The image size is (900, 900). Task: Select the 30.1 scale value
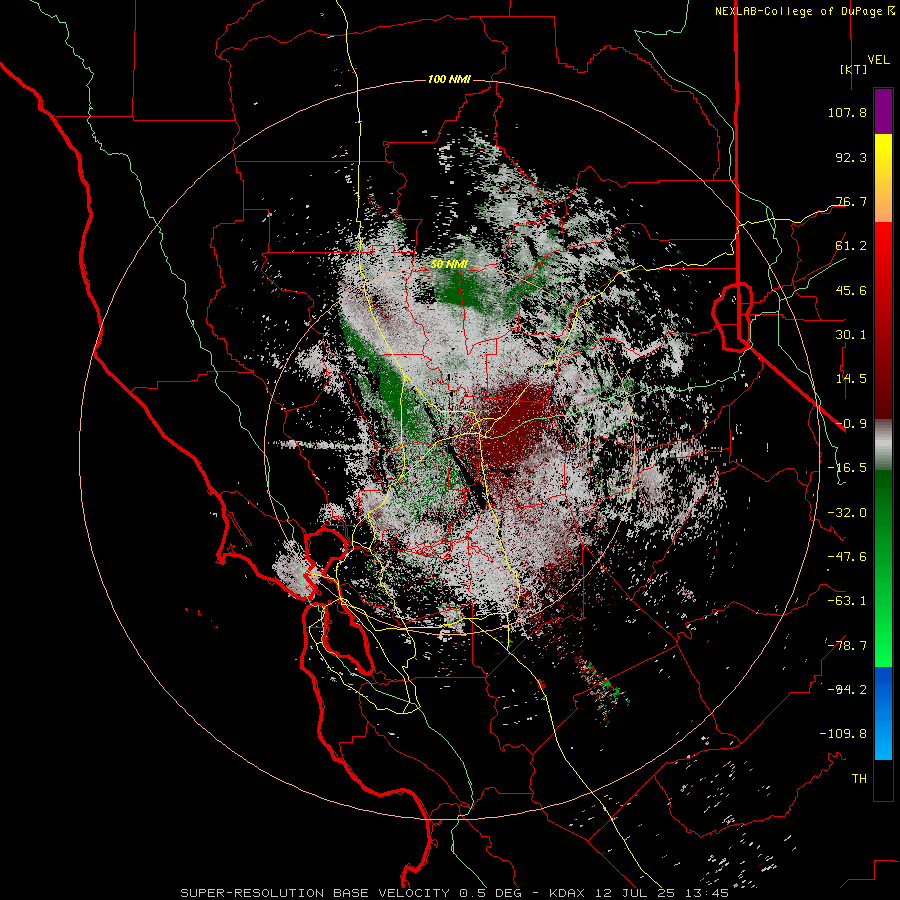click(x=851, y=335)
